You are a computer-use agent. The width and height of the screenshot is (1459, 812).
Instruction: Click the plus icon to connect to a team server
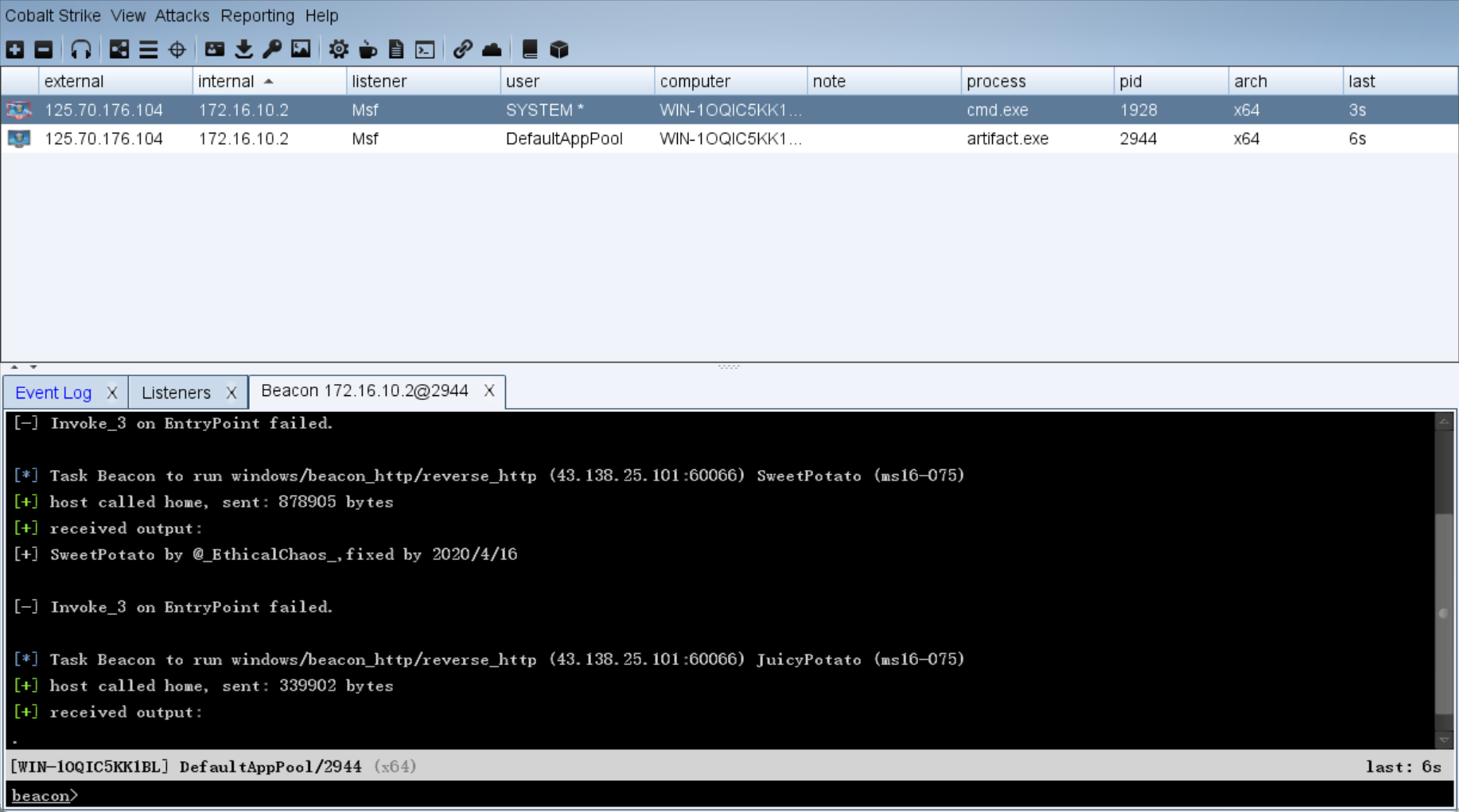15,49
